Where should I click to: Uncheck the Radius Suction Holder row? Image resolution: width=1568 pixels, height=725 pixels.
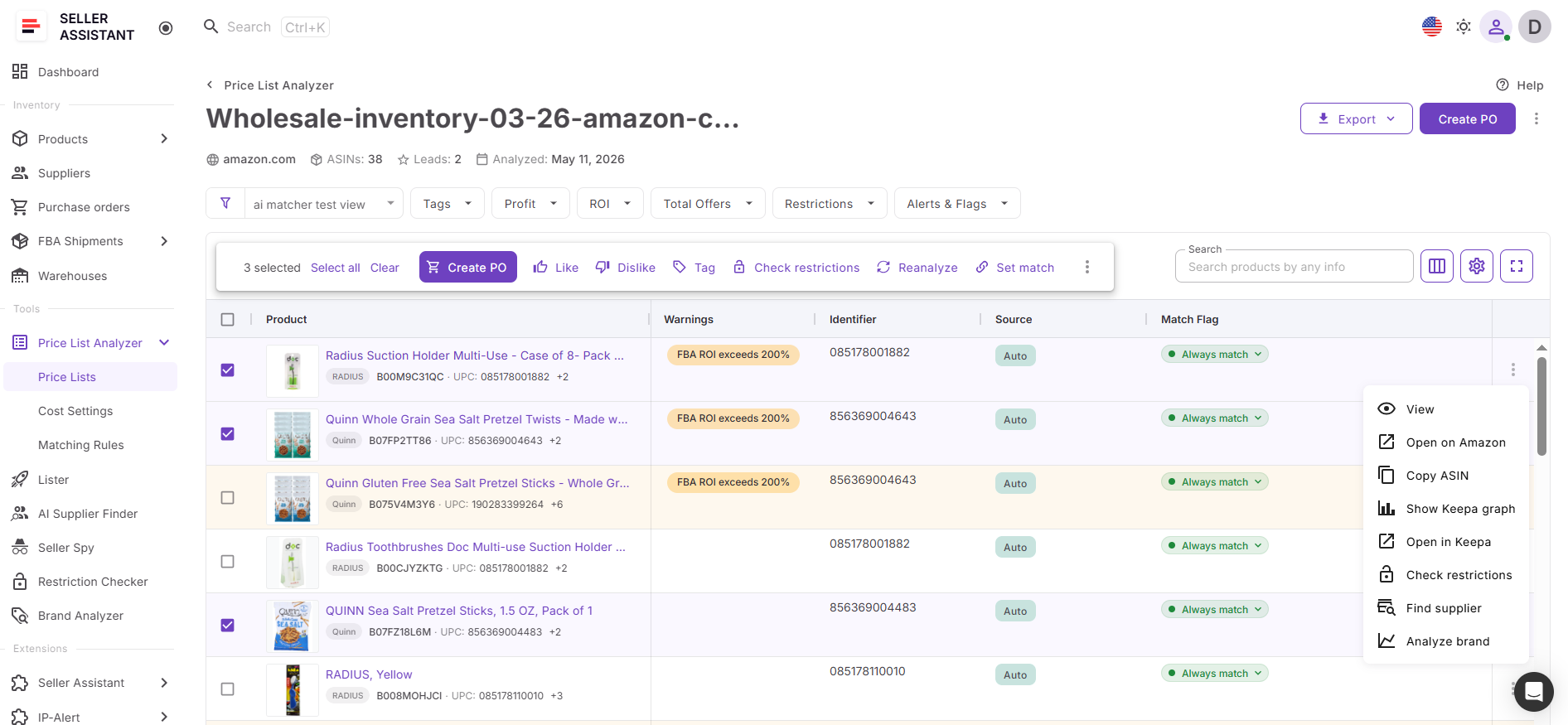click(228, 370)
